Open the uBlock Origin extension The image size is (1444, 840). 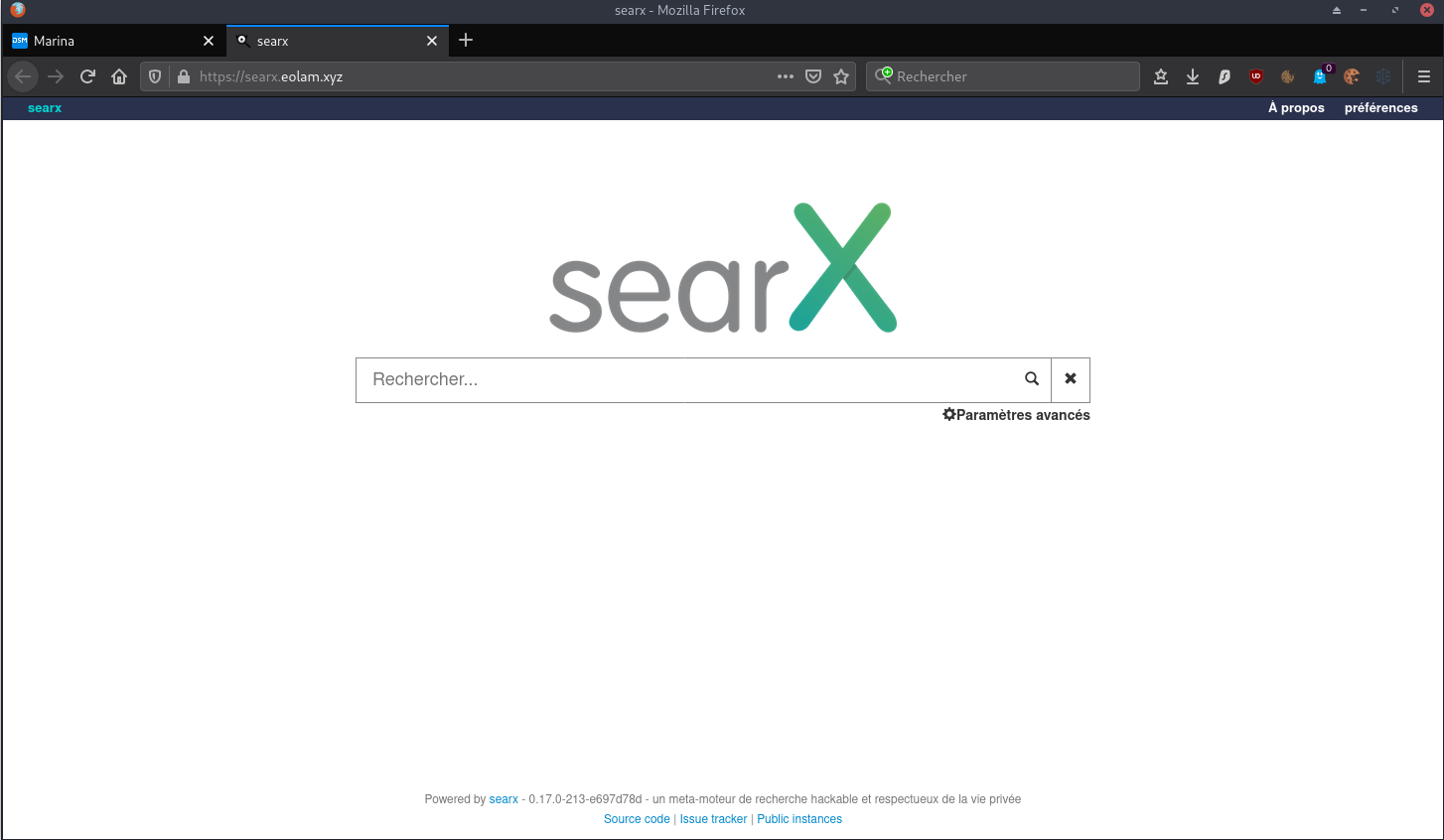coord(1256,76)
